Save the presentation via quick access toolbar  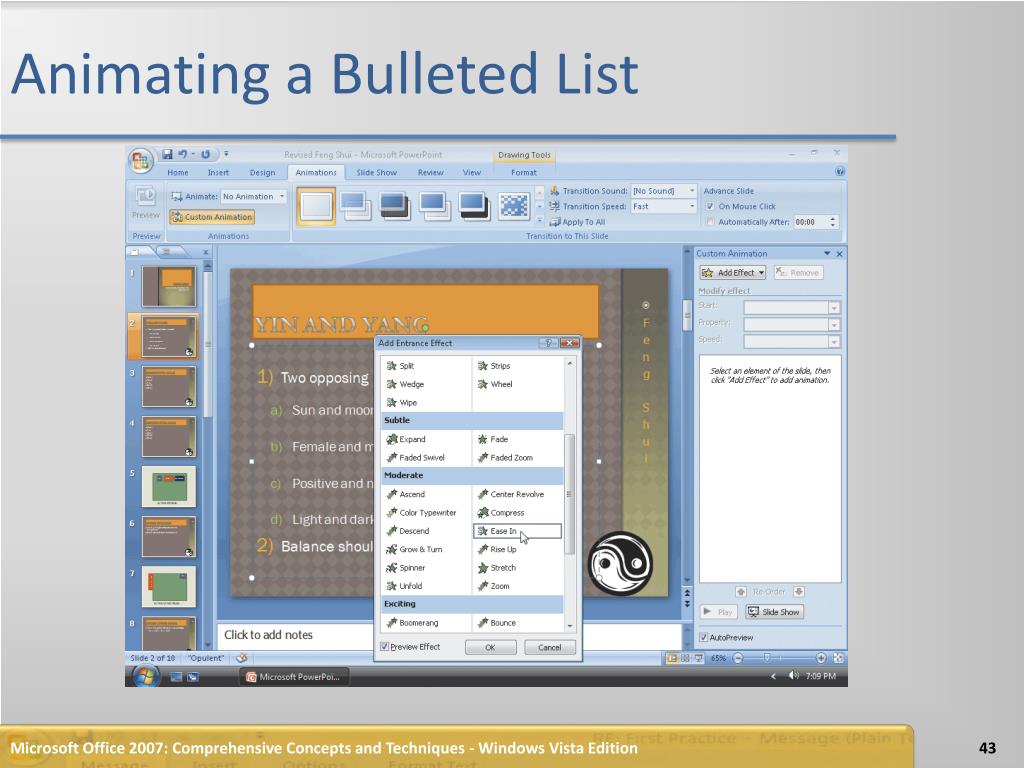point(167,154)
